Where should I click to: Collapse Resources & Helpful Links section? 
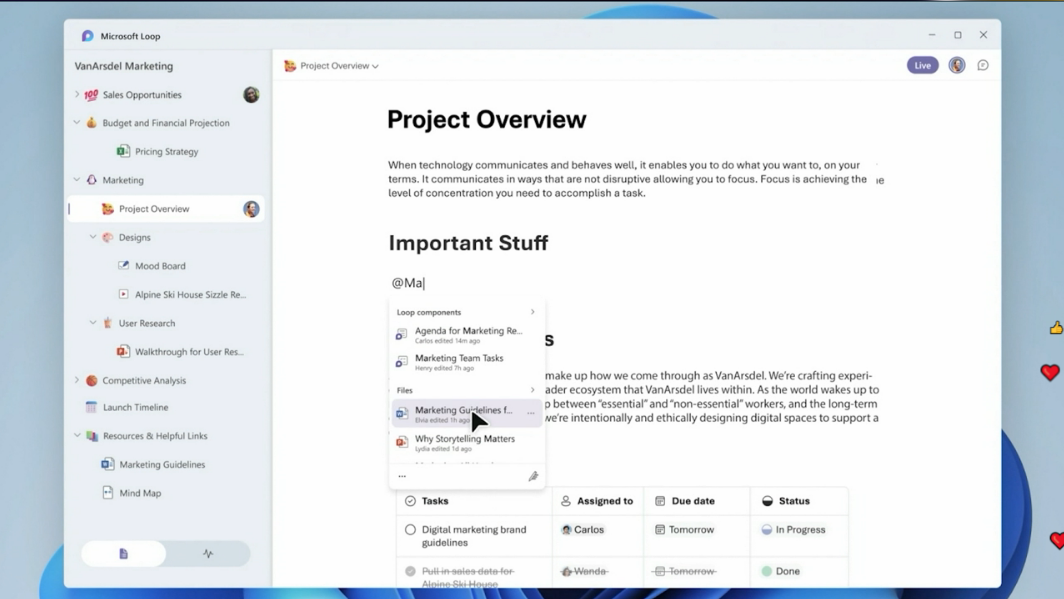[77, 436]
